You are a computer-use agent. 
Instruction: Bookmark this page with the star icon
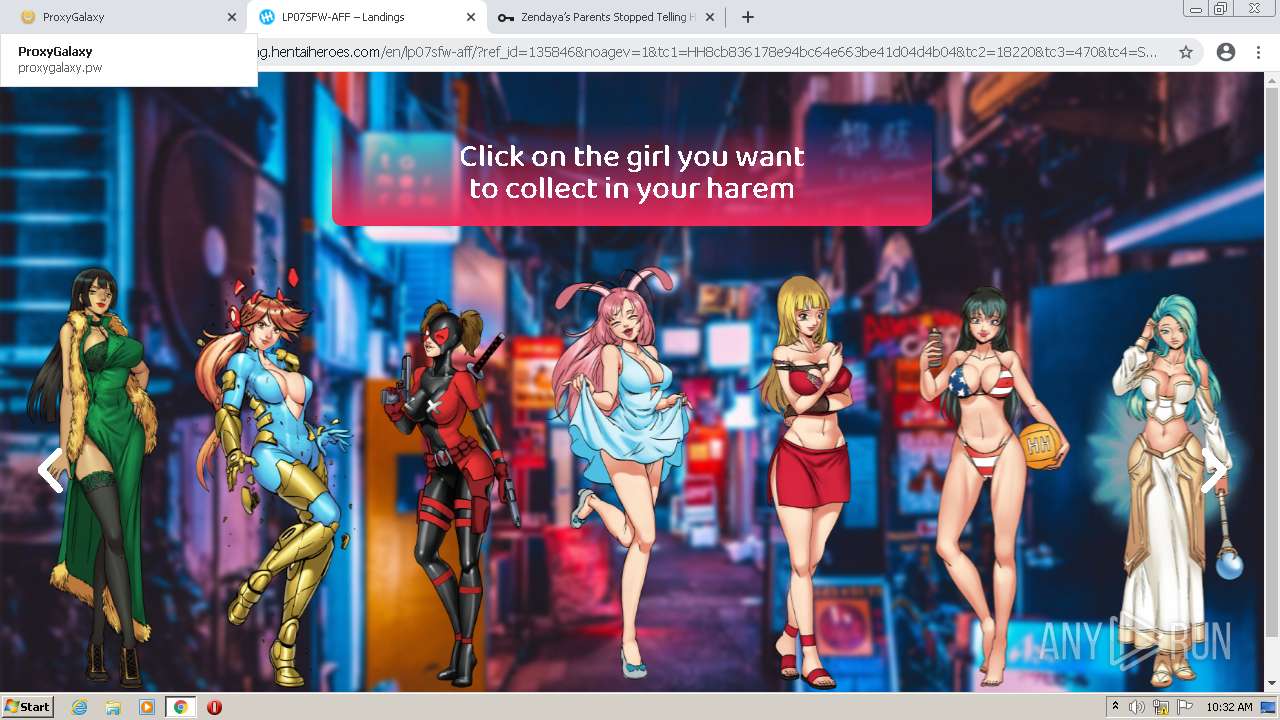(x=1186, y=52)
